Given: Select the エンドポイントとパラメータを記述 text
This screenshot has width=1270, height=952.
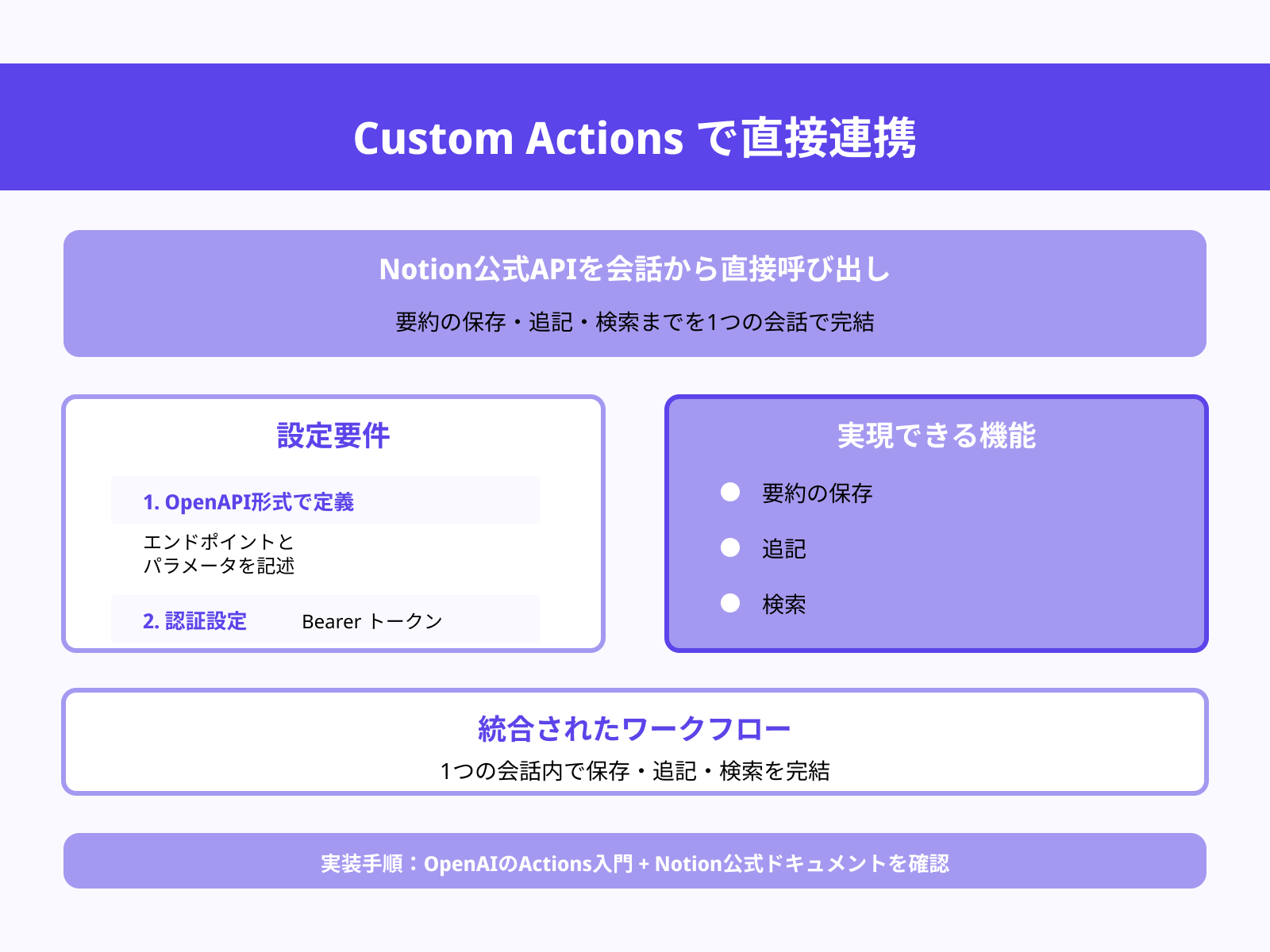Looking at the screenshot, I should [x=220, y=554].
